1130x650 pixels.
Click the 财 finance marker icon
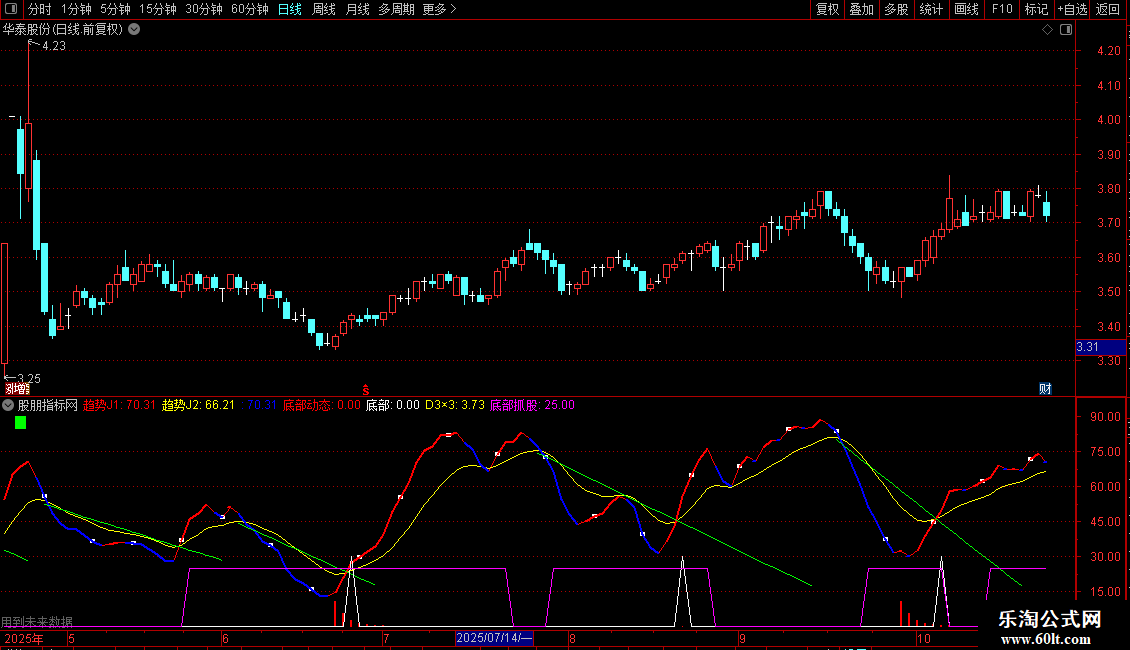[x=1045, y=389]
